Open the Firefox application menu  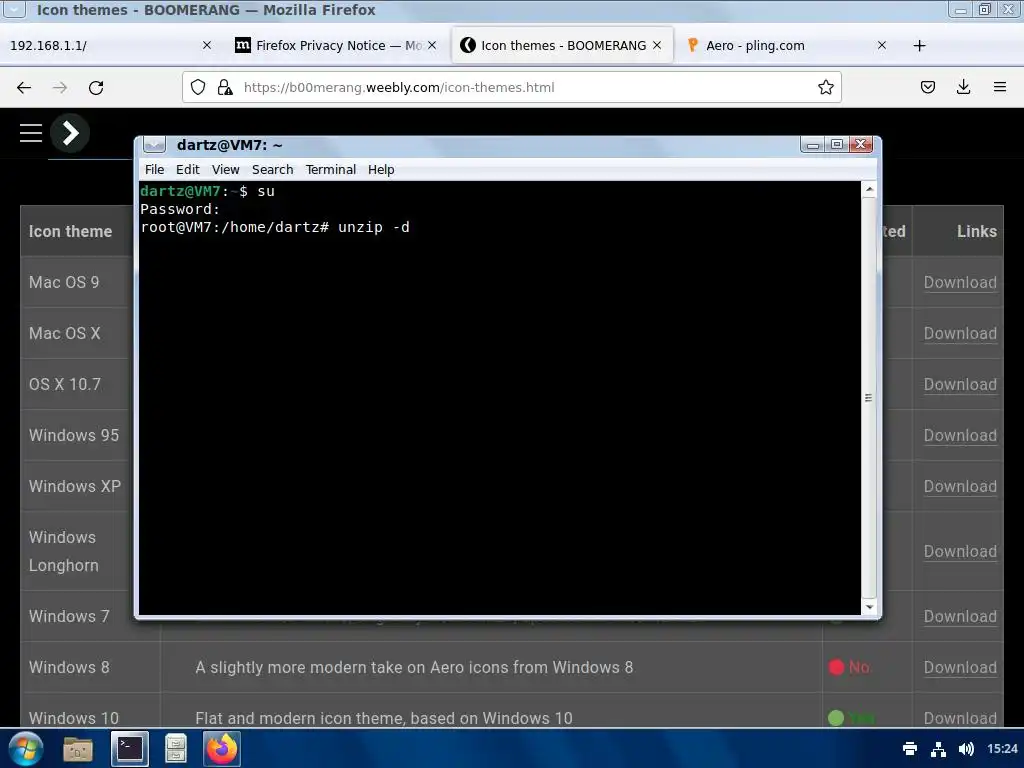(x=1000, y=88)
